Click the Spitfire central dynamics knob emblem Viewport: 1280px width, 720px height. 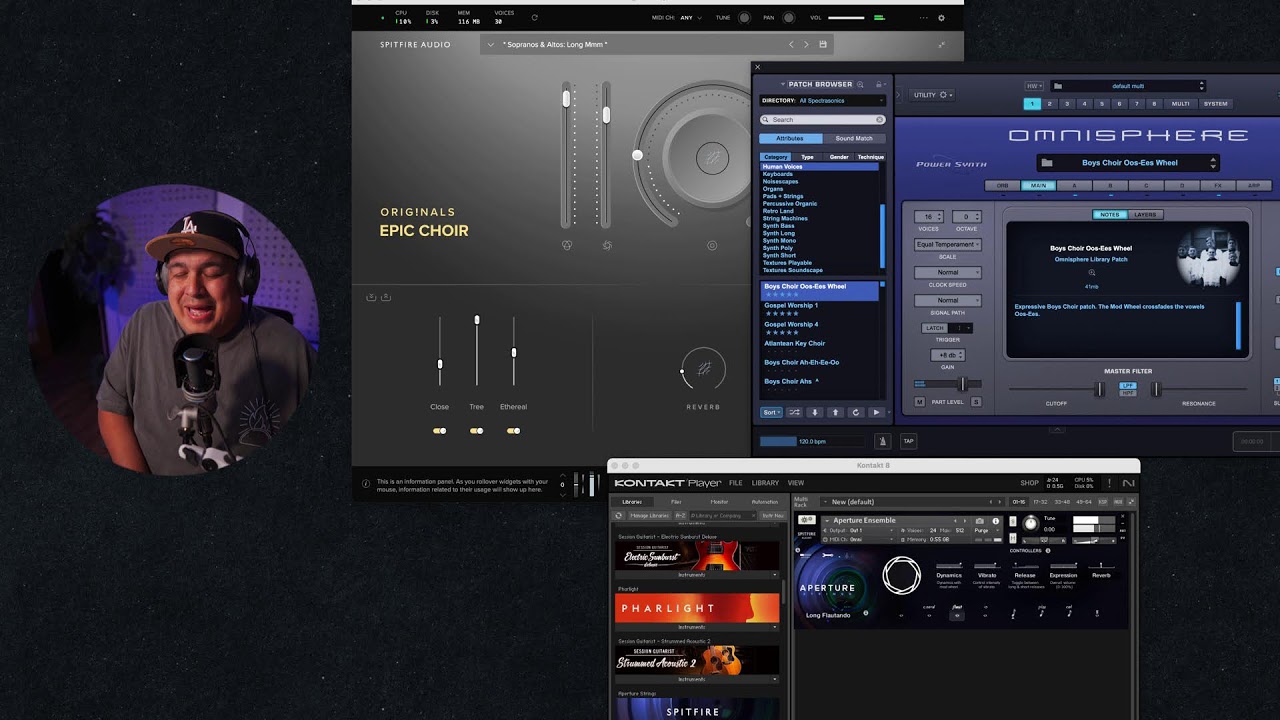712,158
